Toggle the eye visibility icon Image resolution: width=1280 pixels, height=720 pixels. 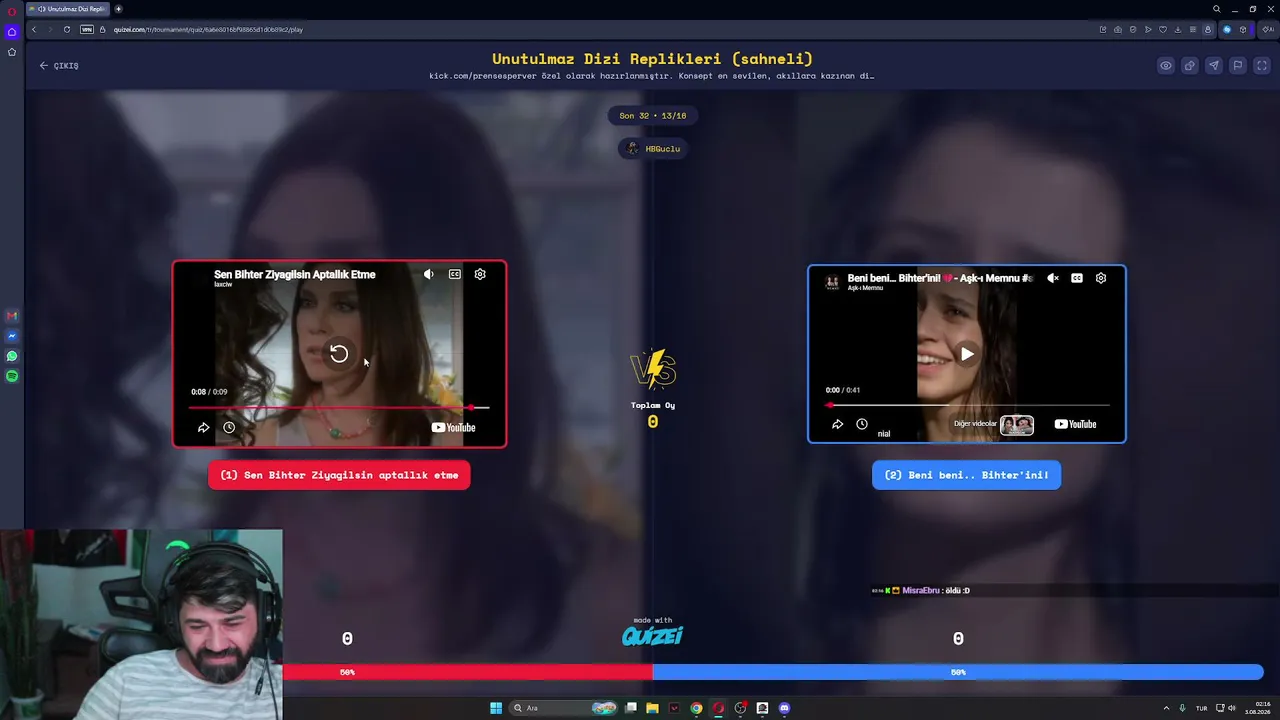[1166, 66]
